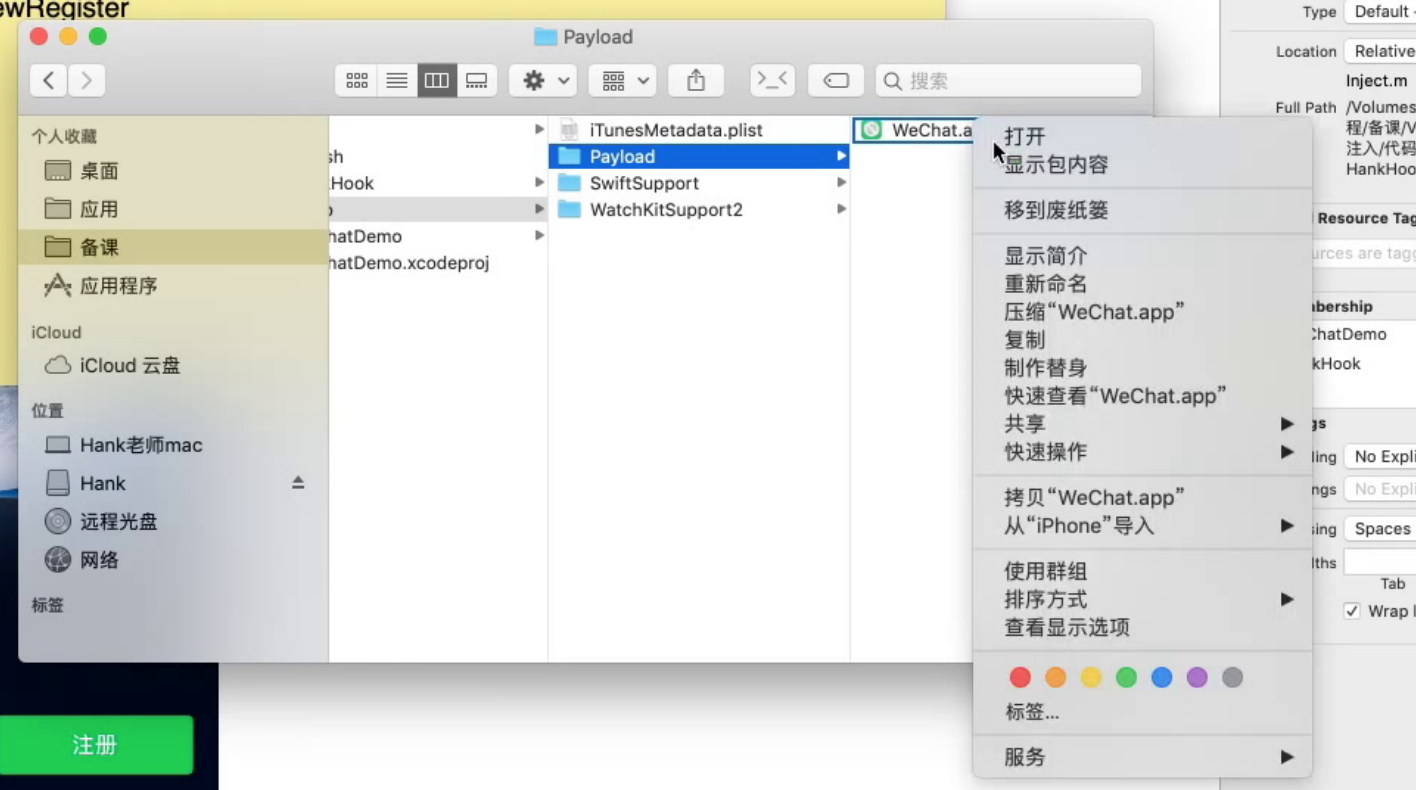Switch Finder to gallery view
Image resolution: width=1416 pixels, height=790 pixels.
(477, 81)
